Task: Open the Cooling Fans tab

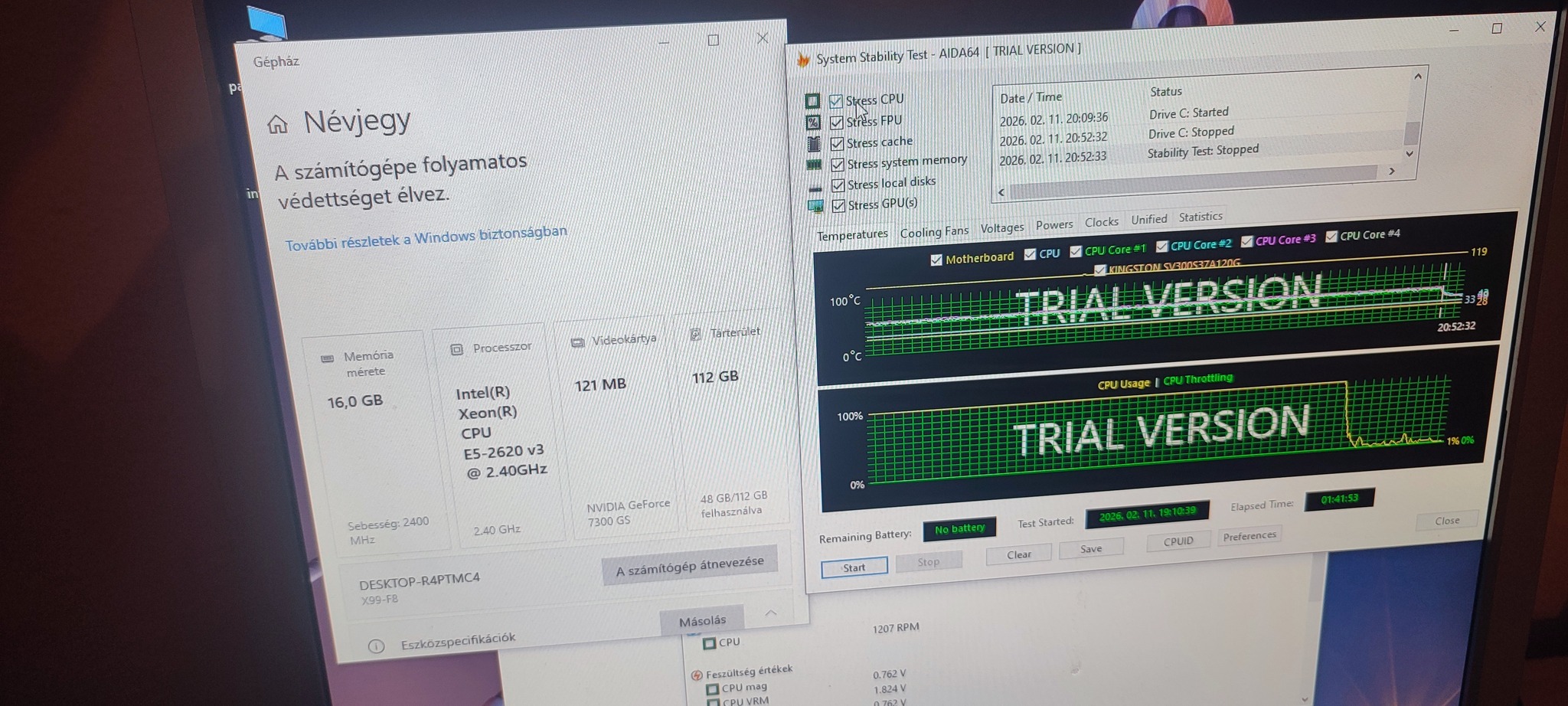Action: (934, 231)
